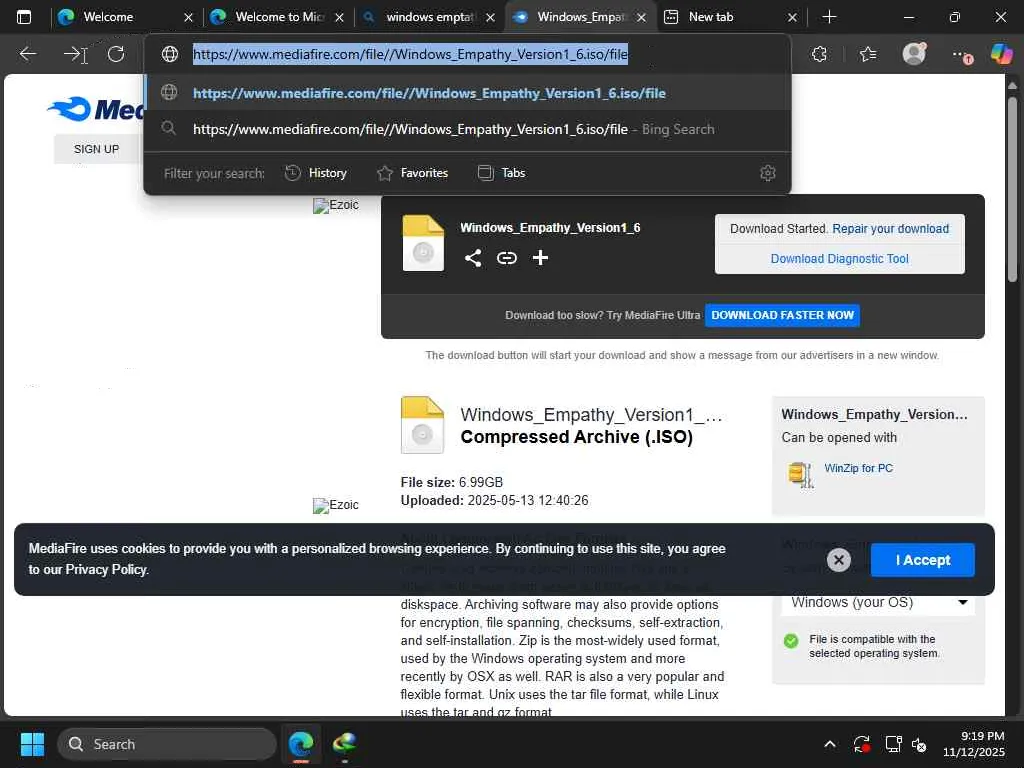Share the Windows_Empathy_Version1_6 file
This screenshot has width=1024, height=768.
(473, 258)
